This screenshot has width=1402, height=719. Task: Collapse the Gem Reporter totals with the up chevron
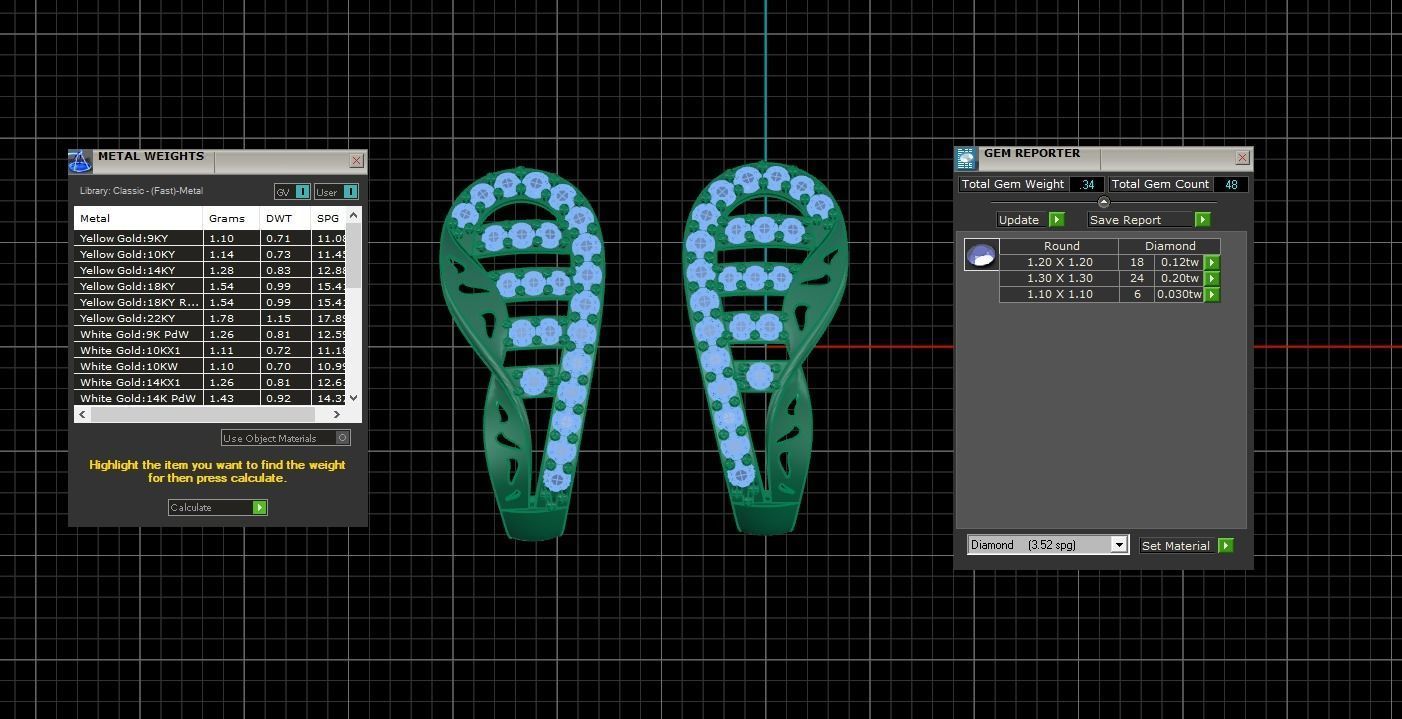click(x=1104, y=203)
